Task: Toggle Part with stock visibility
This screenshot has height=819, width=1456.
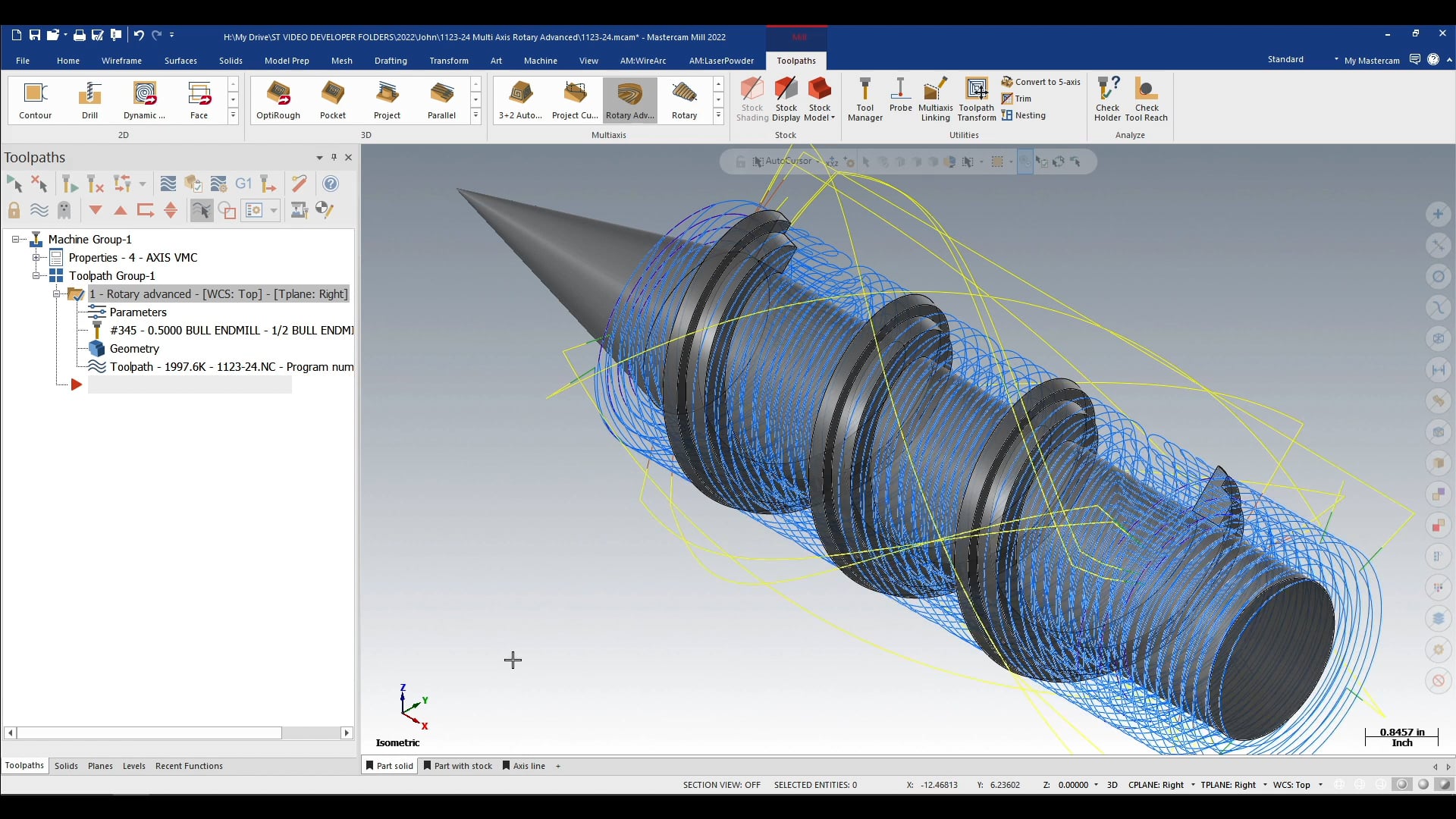Action: [457, 765]
